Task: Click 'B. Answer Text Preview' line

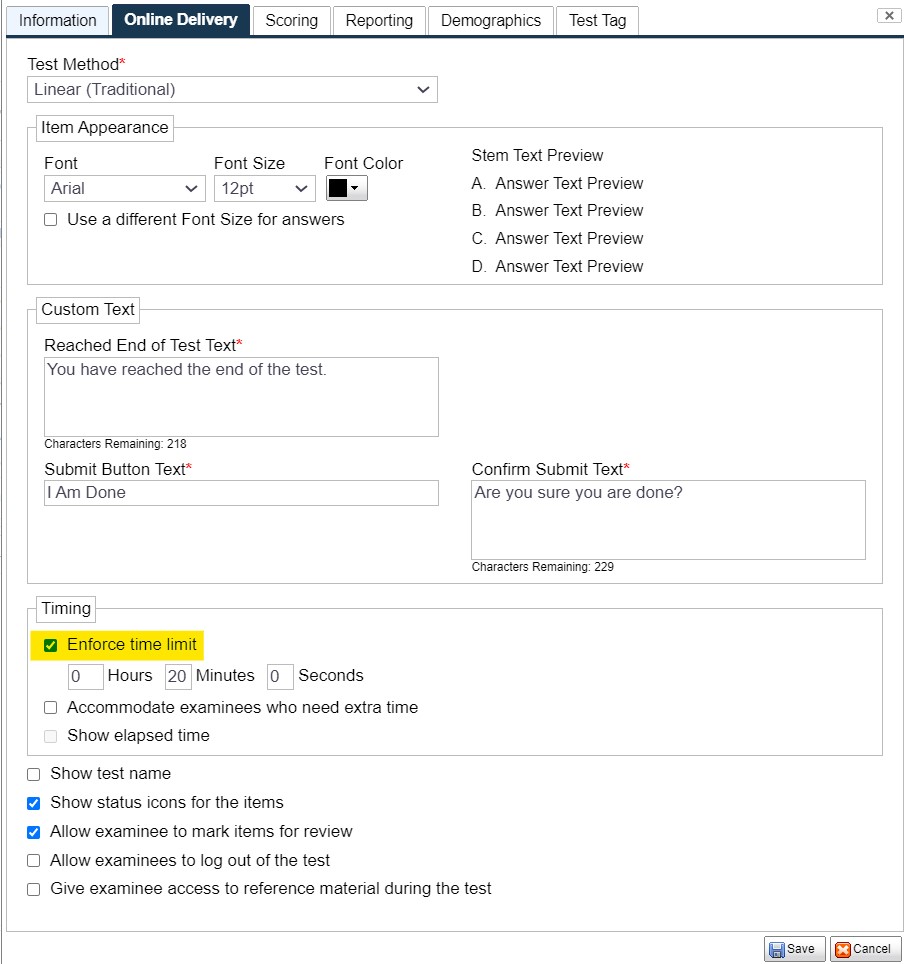Action: [x=557, y=210]
